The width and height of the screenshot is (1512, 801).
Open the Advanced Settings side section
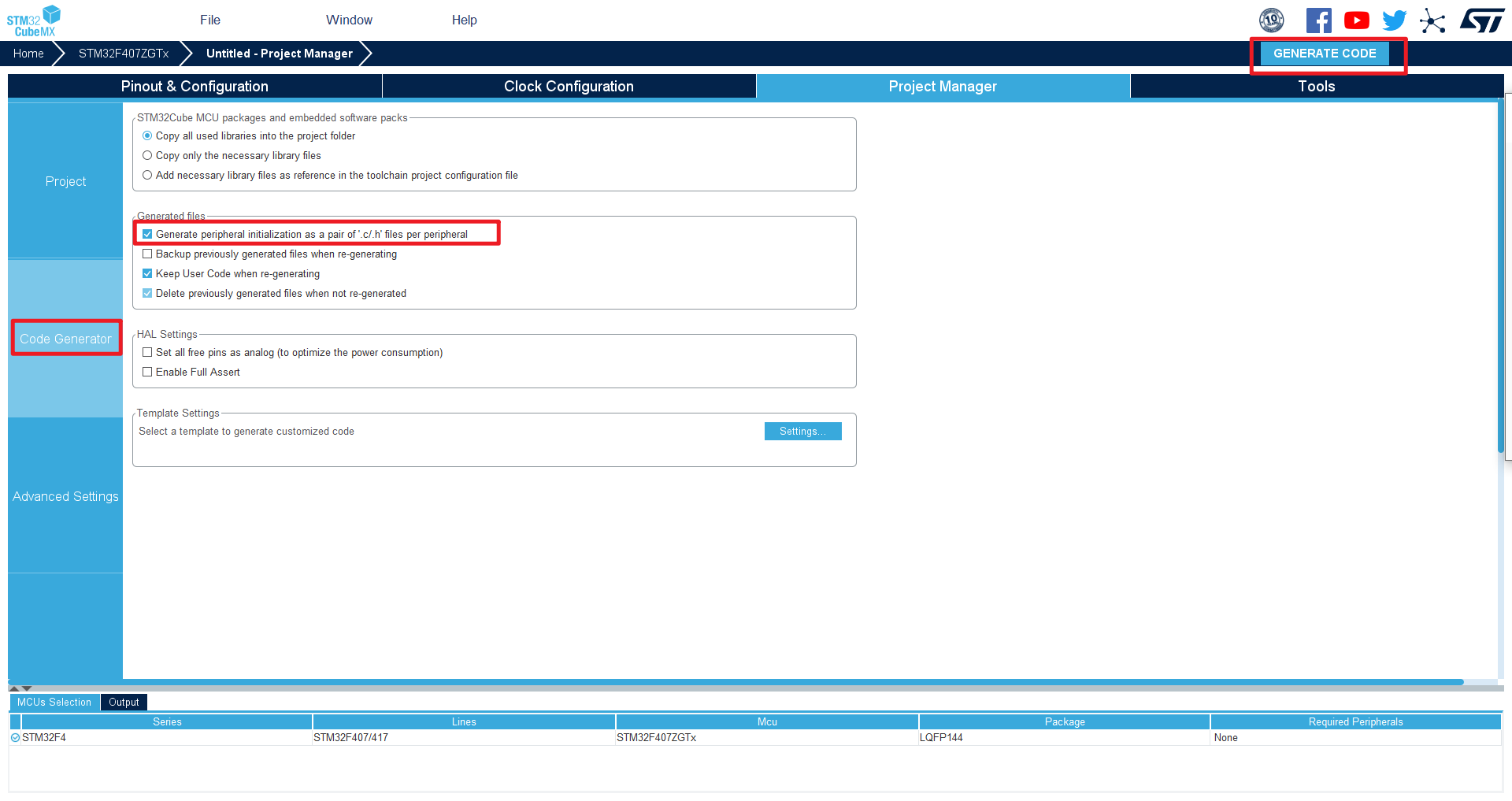[65, 496]
